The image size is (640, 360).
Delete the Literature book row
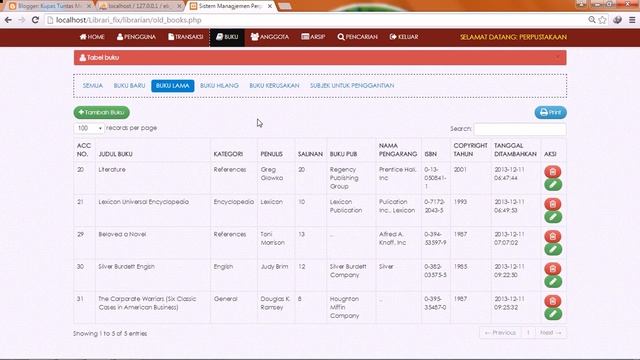(x=553, y=172)
